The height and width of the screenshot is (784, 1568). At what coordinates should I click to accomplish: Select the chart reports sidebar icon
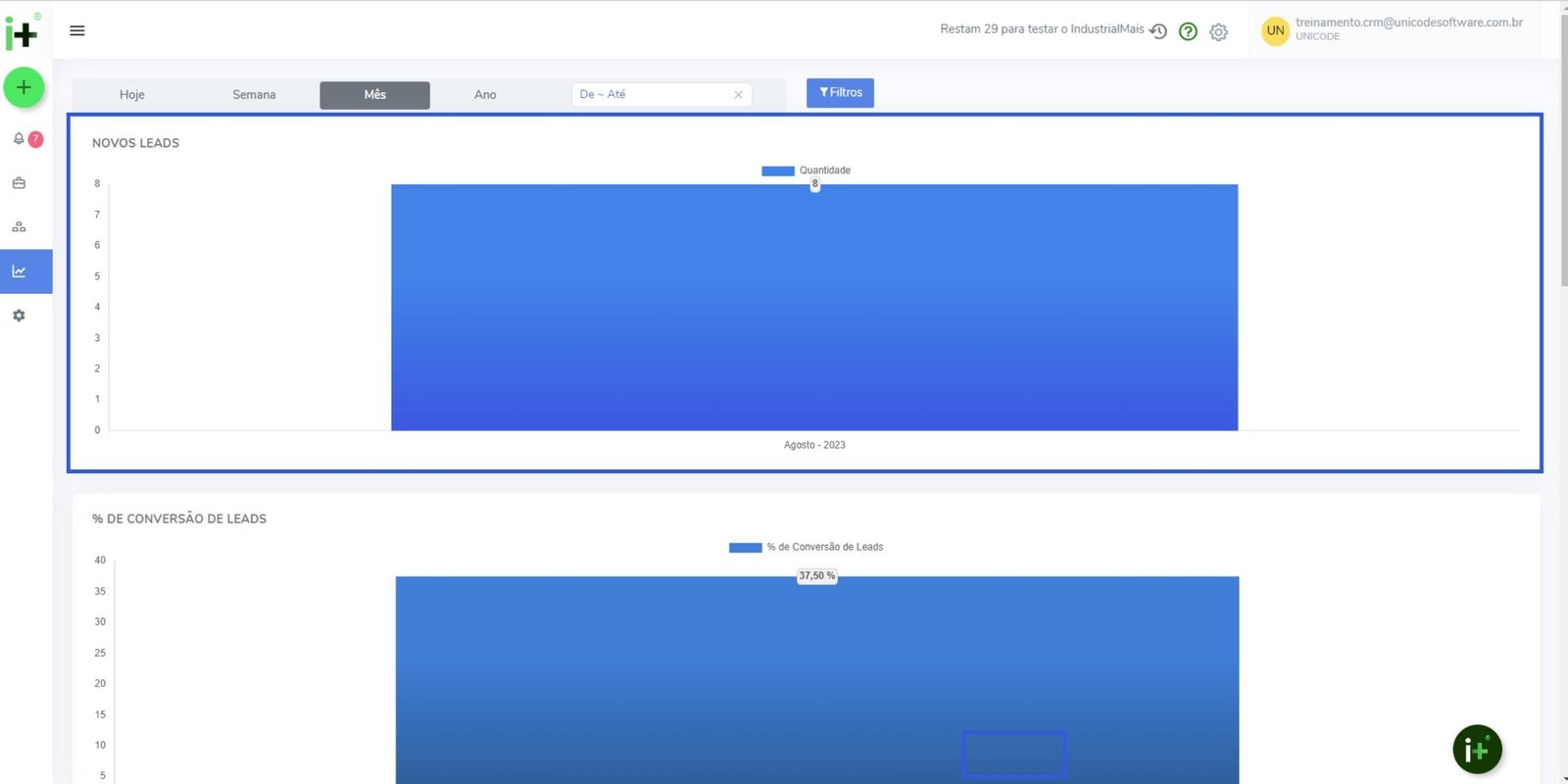[19, 271]
